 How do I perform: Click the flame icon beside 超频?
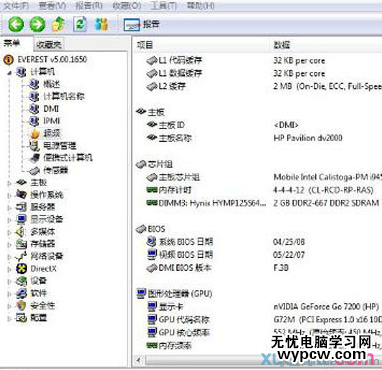[x=34, y=133]
